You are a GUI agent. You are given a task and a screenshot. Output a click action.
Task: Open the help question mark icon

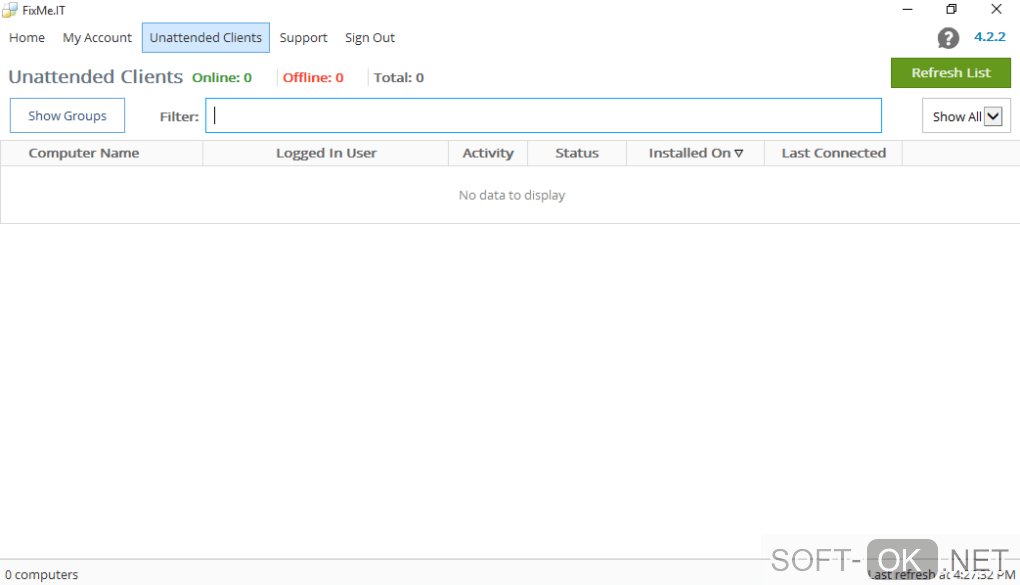tap(948, 38)
